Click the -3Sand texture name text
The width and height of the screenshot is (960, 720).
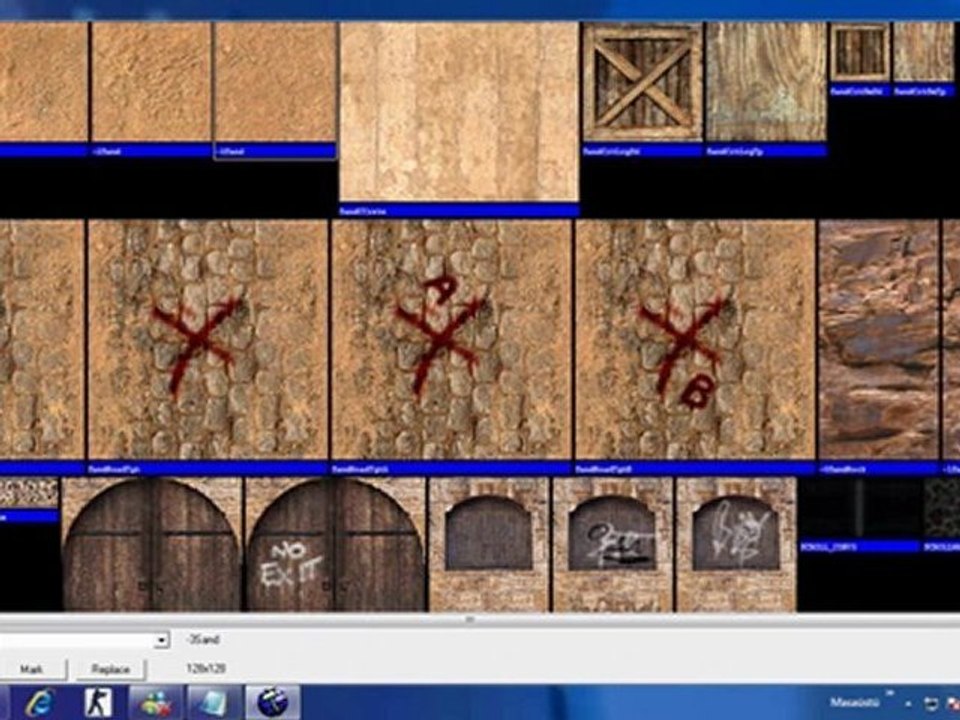[203, 640]
